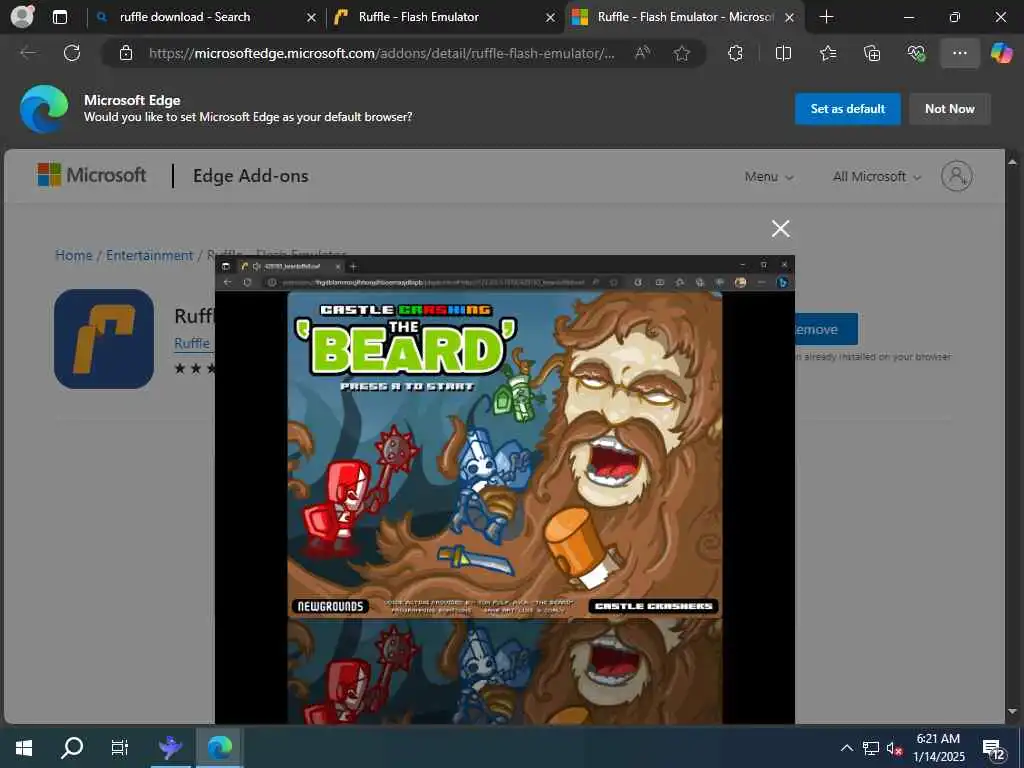The height and width of the screenshot is (768, 1024).
Task: Click Microsoft Edge taskbar icon
Action: (220, 747)
